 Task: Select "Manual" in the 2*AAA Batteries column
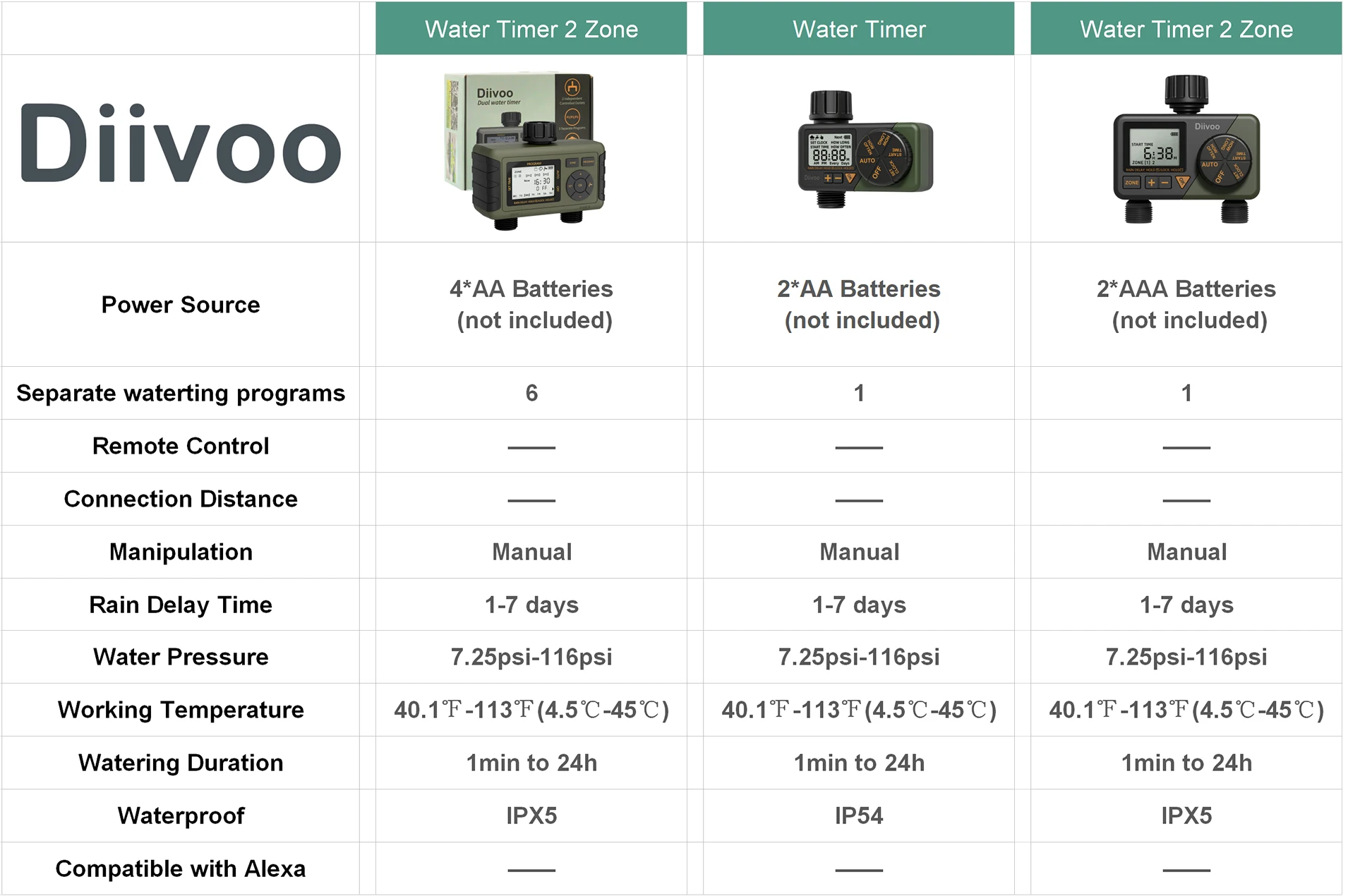[1186, 552]
